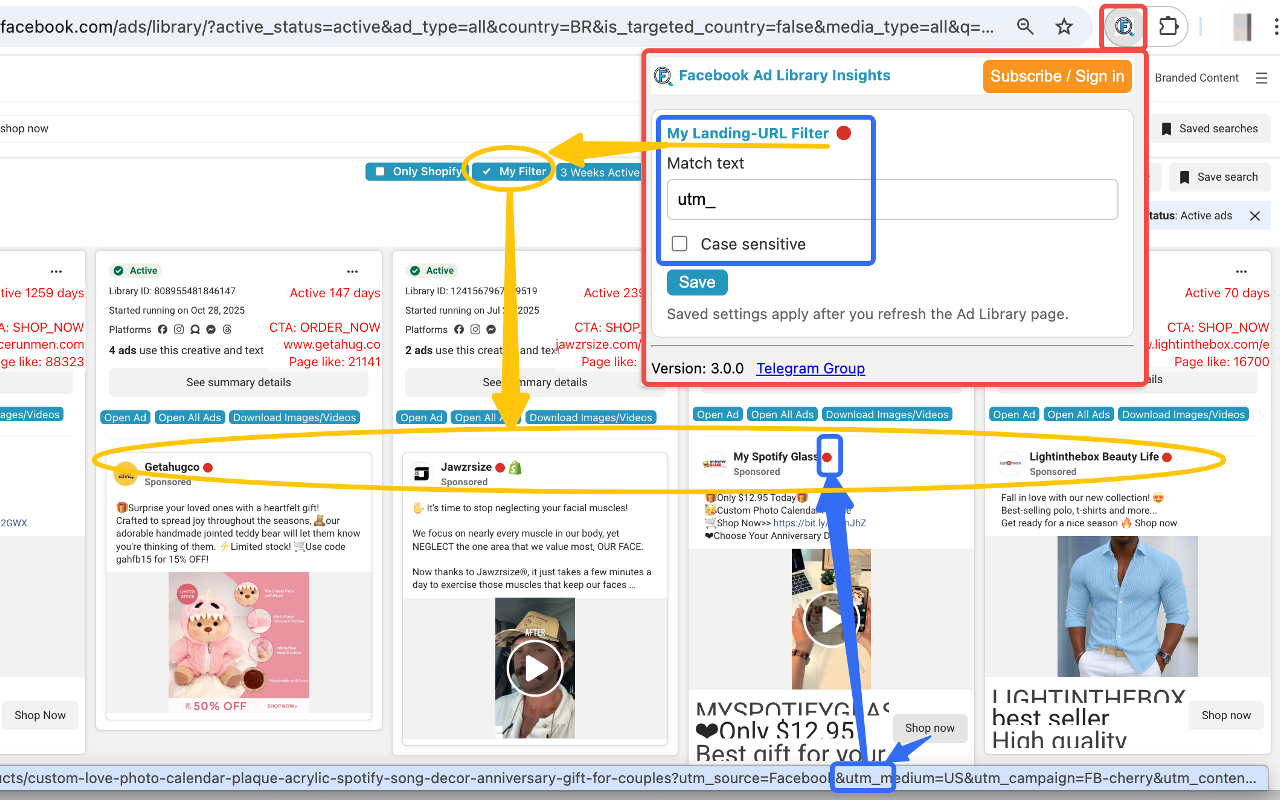
Task: Save the landing-URL filter settings
Action: (697, 282)
